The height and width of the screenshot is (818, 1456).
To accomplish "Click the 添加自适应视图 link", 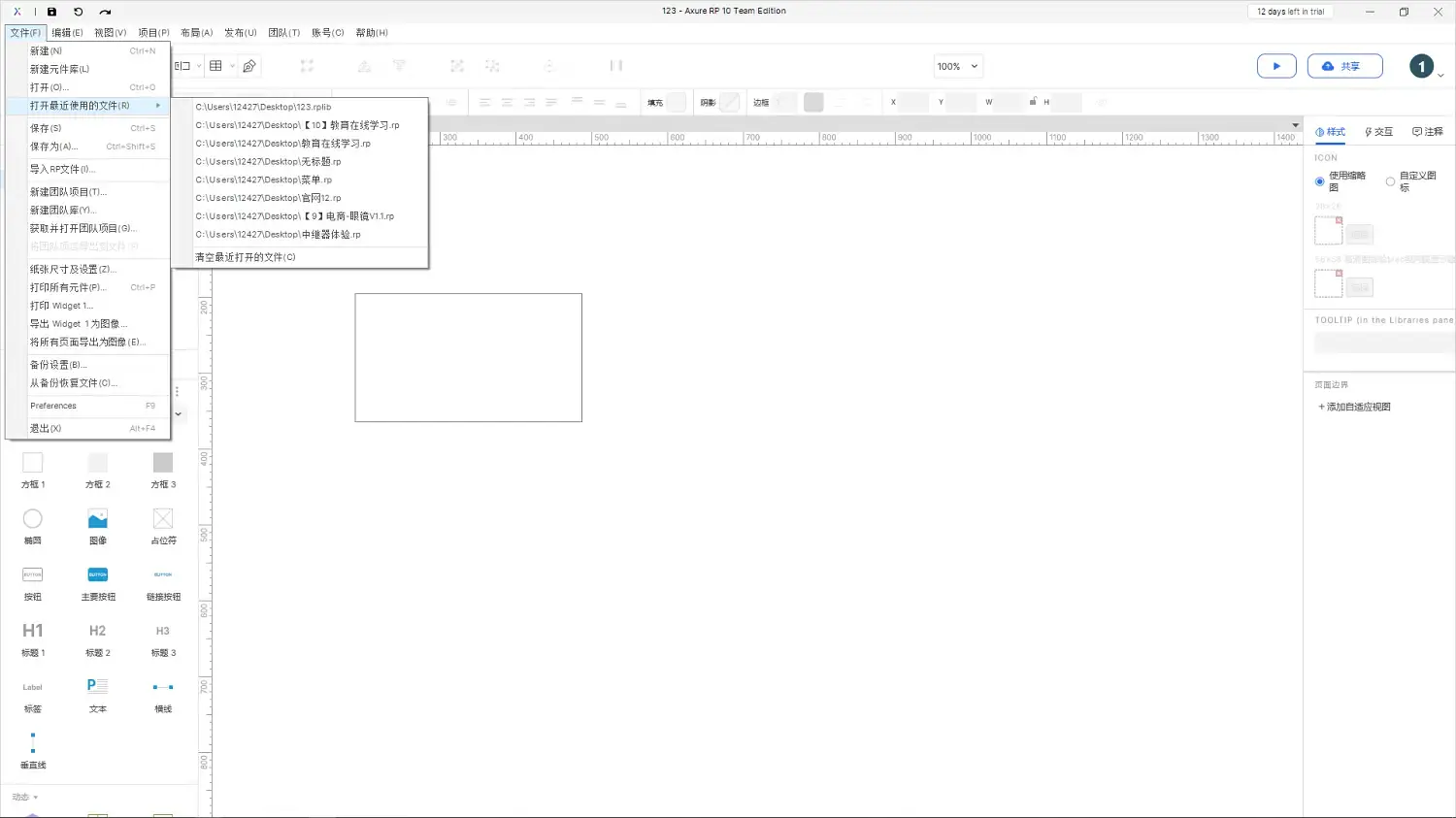I will (1355, 407).
